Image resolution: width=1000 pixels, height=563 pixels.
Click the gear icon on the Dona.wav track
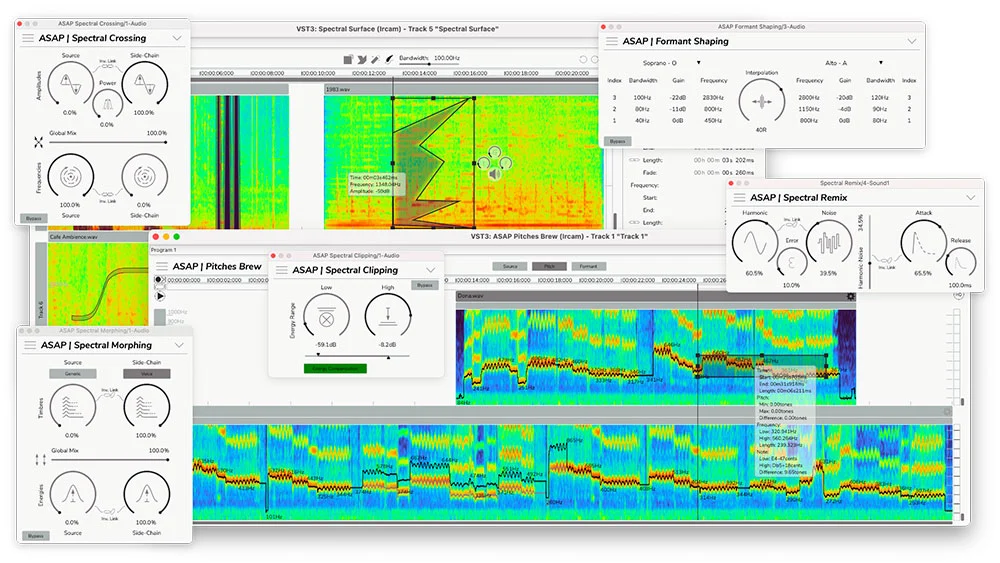click(851, 296)
